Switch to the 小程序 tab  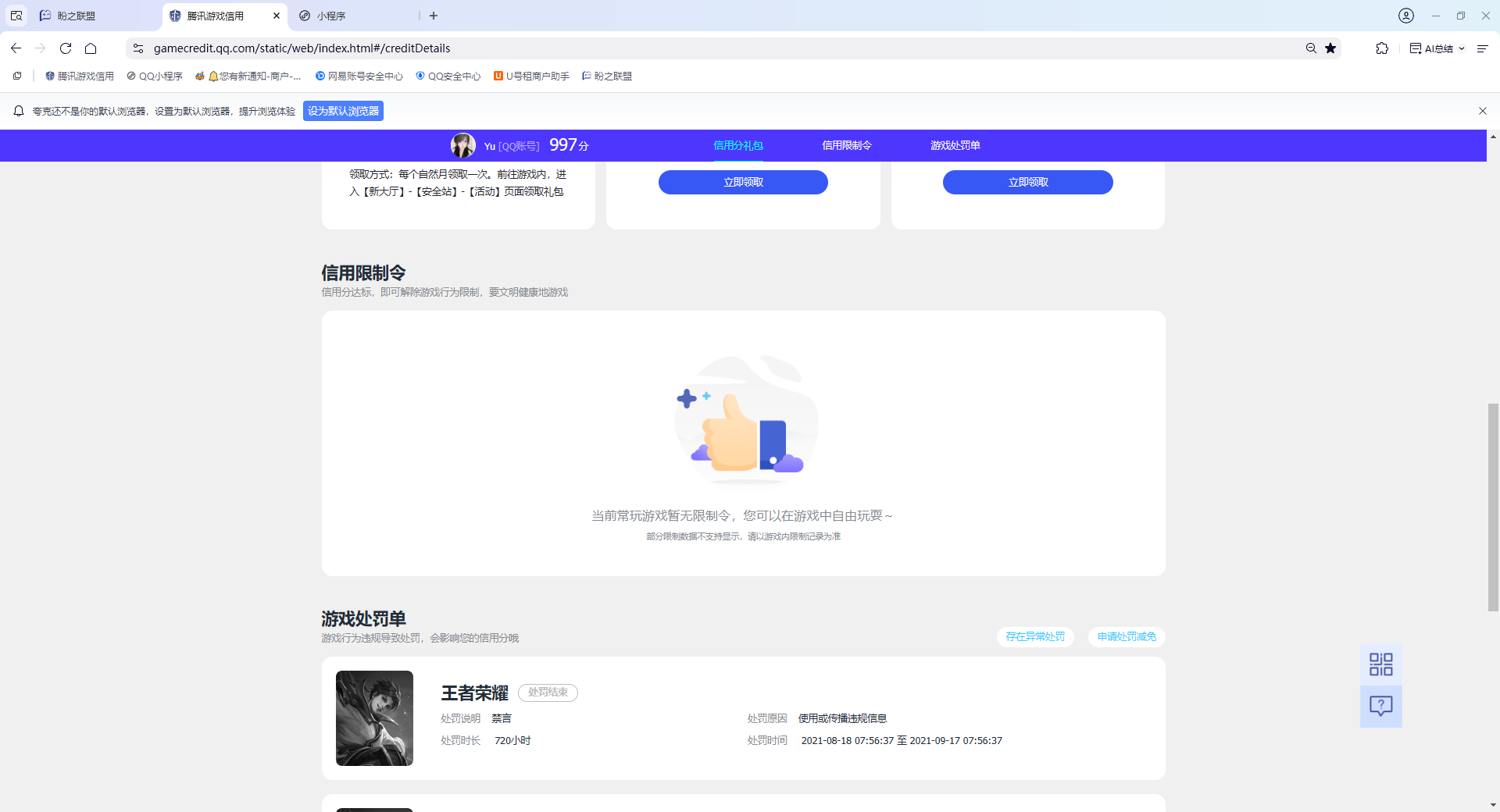pos(352,16)
